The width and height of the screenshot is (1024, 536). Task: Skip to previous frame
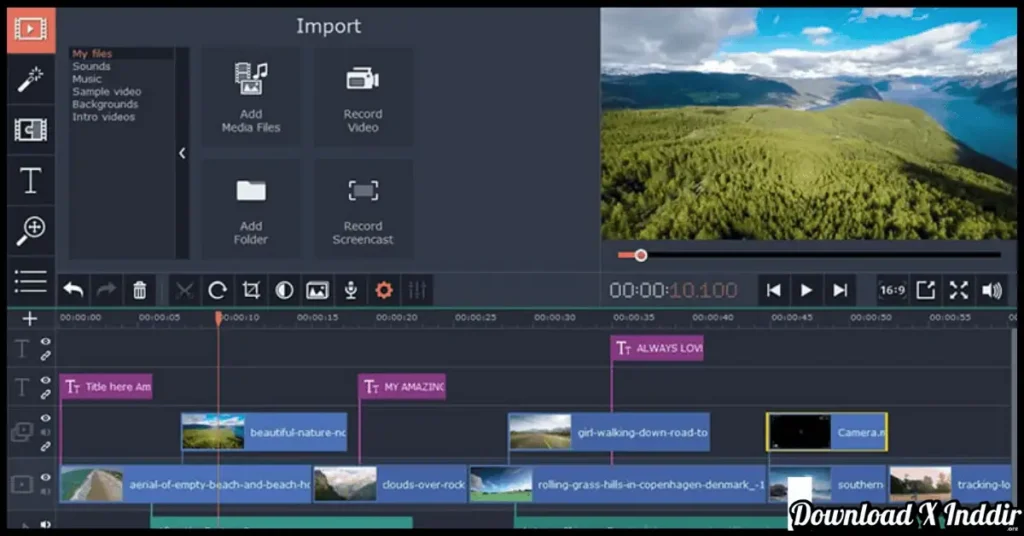[773, 290]
